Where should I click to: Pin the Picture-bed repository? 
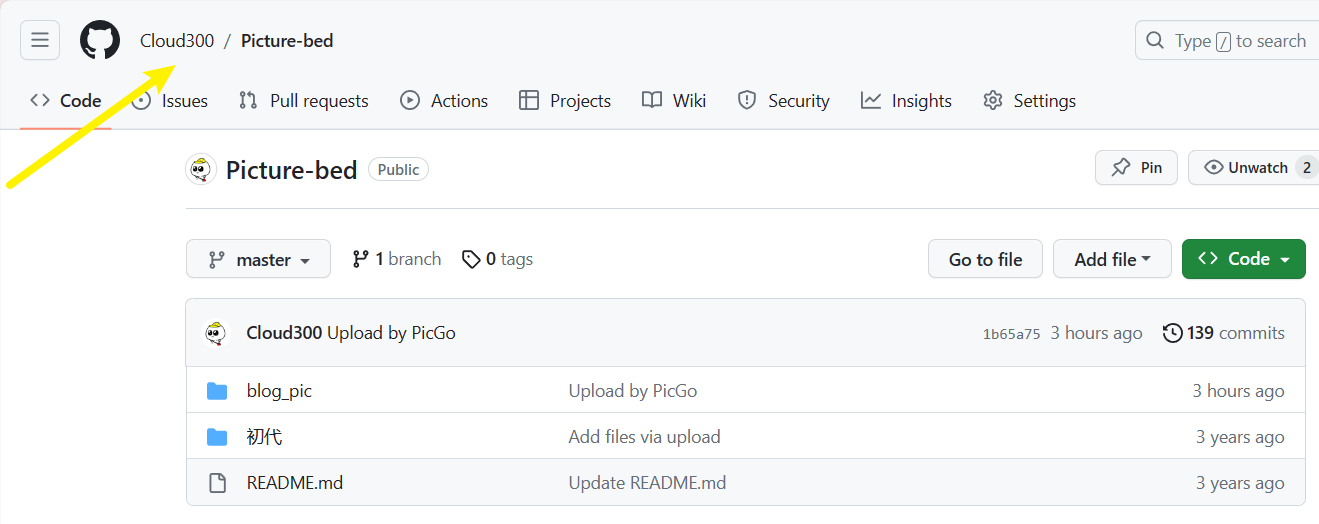[1136, 168]
